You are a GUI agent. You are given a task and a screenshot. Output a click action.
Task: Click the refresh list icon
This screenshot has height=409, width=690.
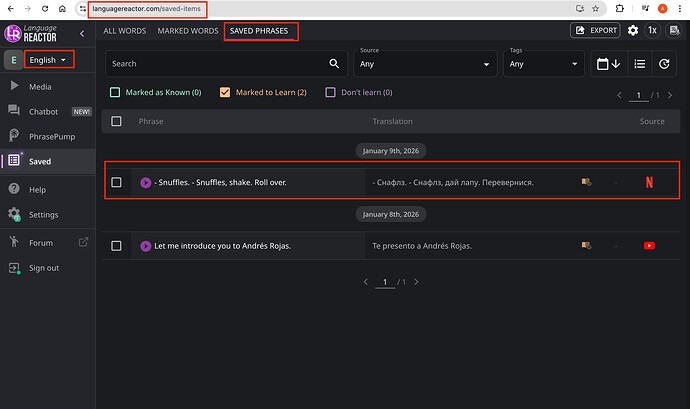point(665,64)
